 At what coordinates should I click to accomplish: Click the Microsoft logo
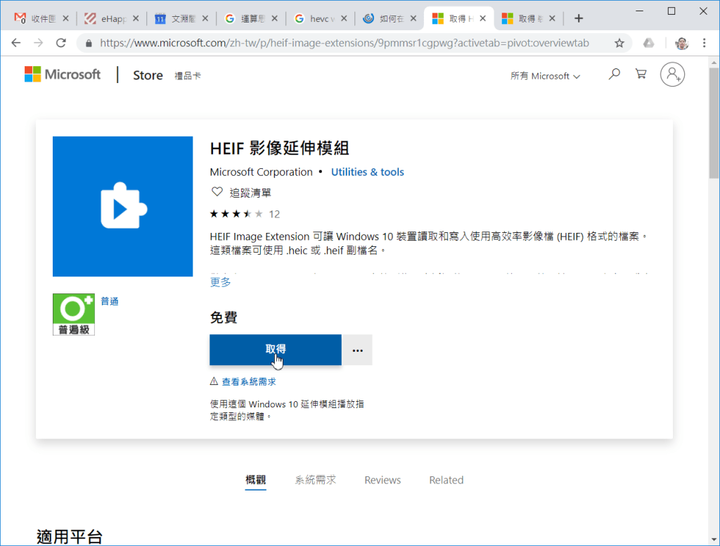click(62, 74)
